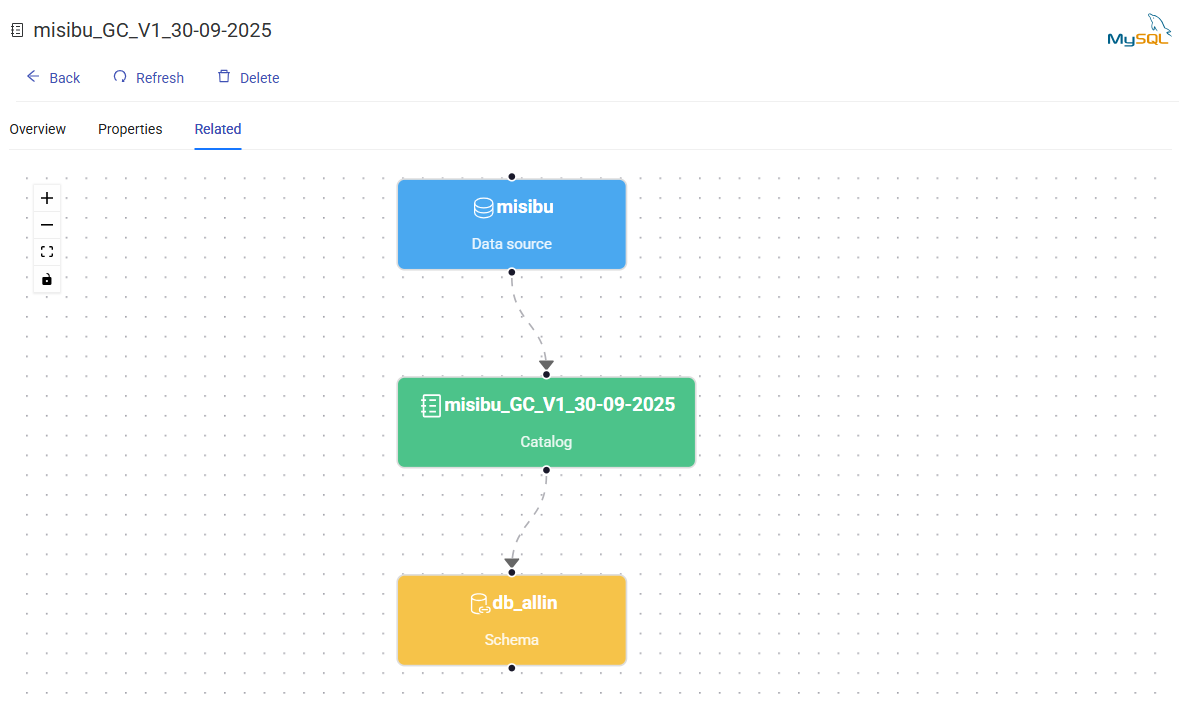Click the zoom out minus control
This screenshot has height=708, width=1199.
click(x=47, y=225)
